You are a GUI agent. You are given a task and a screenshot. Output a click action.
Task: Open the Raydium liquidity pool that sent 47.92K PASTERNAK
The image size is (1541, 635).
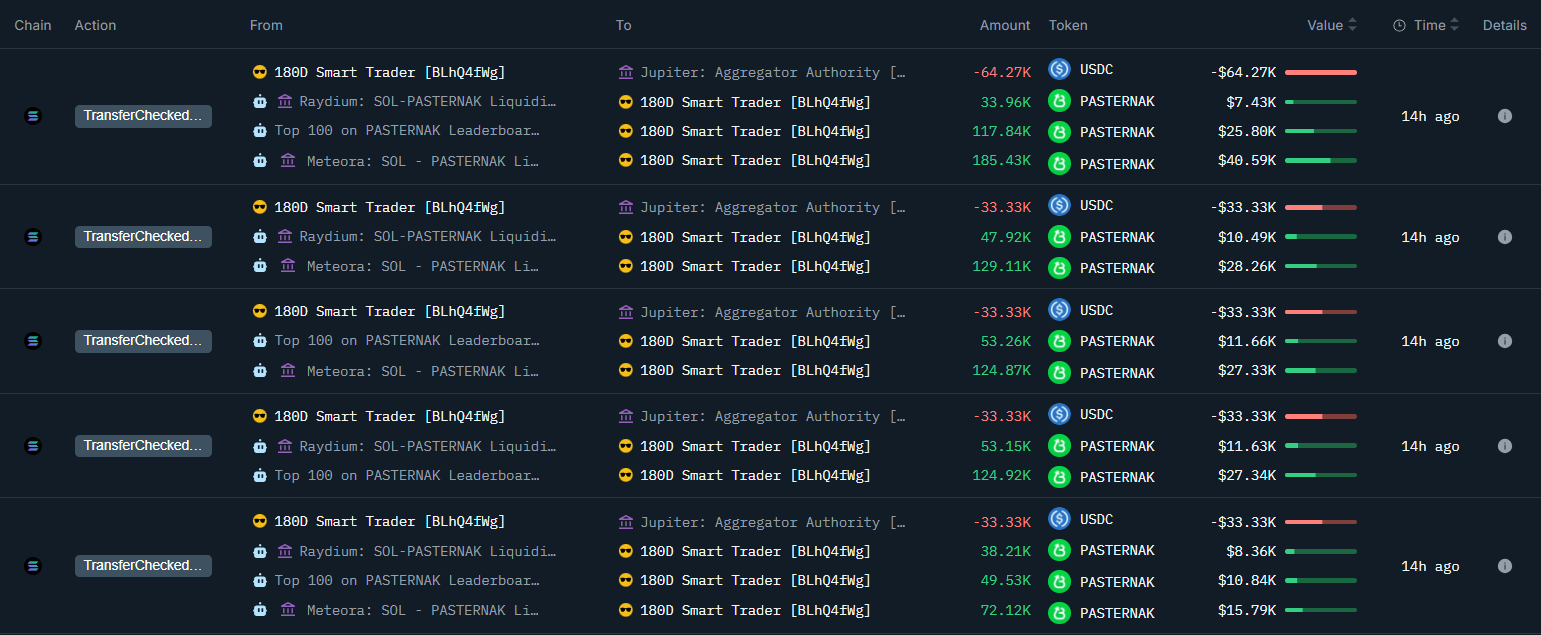(428, 237)
